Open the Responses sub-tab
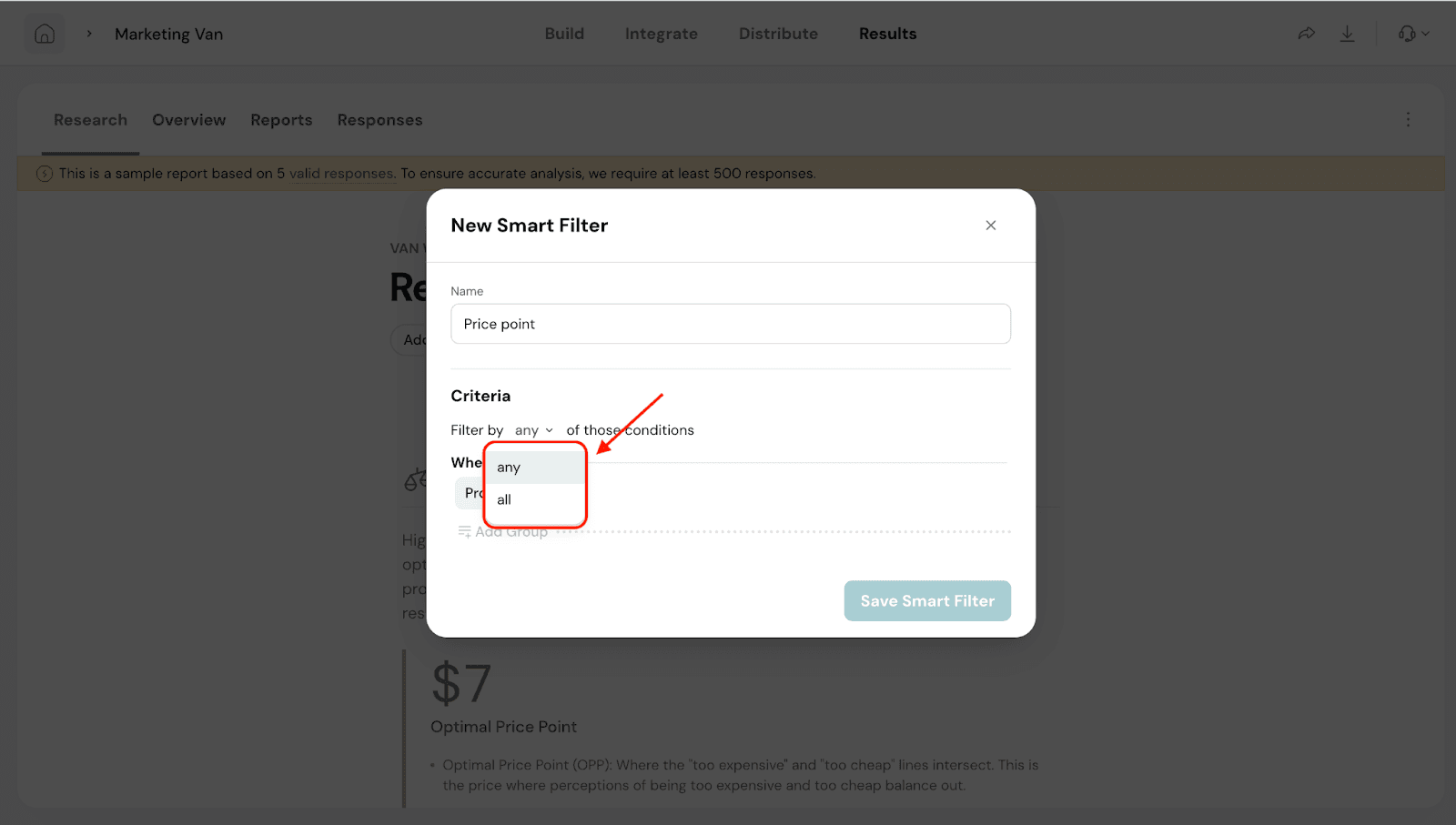Image resolution: width=1456 pixels, height=825 pixels. 379,120
